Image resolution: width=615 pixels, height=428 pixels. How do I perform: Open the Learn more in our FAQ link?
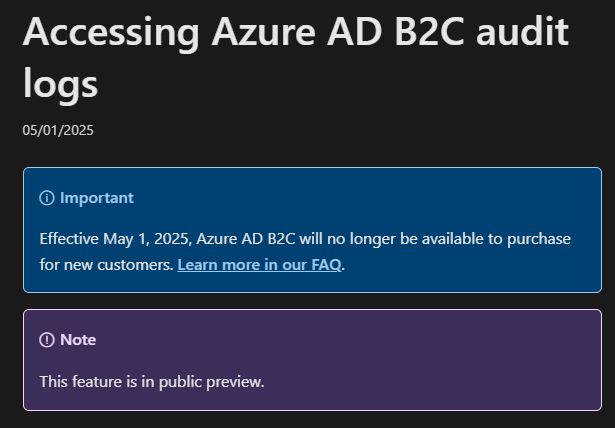click(x=259, y=265)
